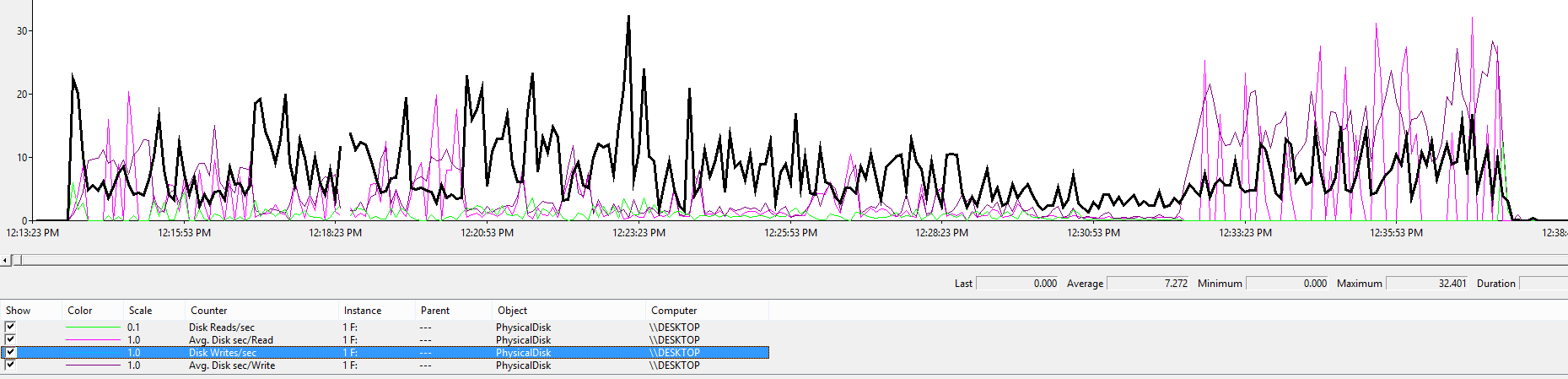
Task: Select the Disk Reads/sec counter row
Action: click(x=222, y=327)
